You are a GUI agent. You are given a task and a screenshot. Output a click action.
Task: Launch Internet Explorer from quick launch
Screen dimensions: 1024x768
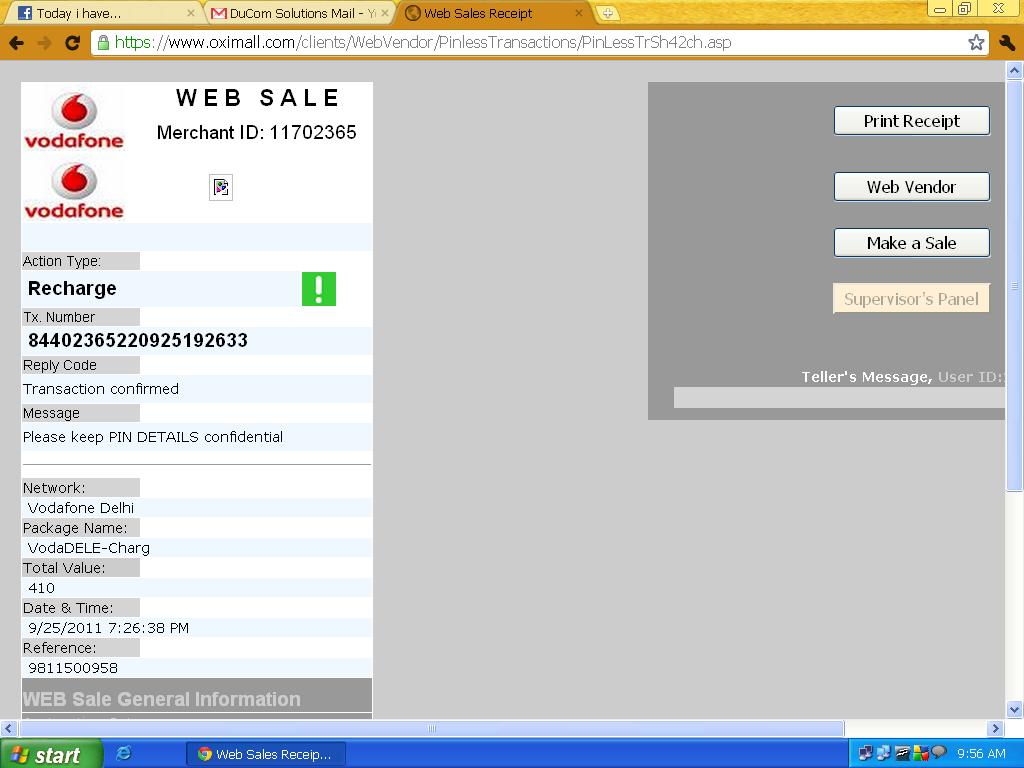point(123,754)
